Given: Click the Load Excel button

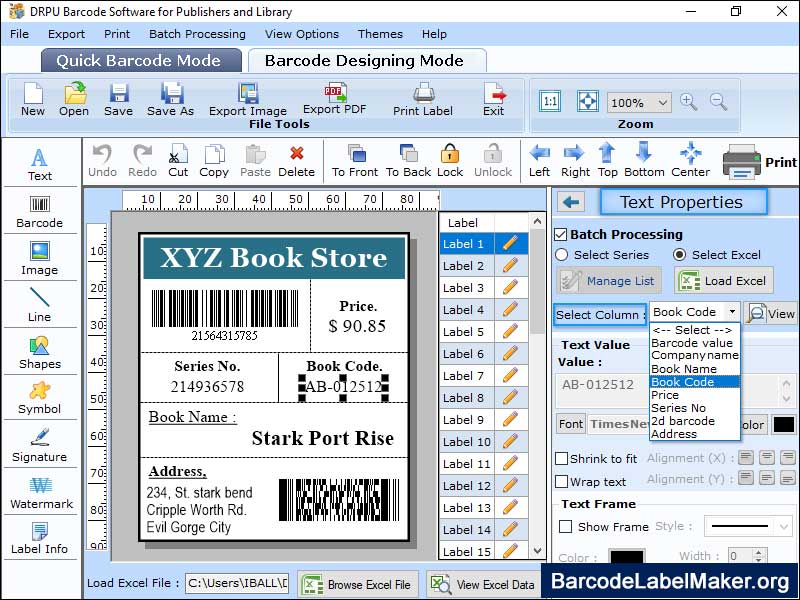Looking at the screenshot, I should (x=724, y=281).
